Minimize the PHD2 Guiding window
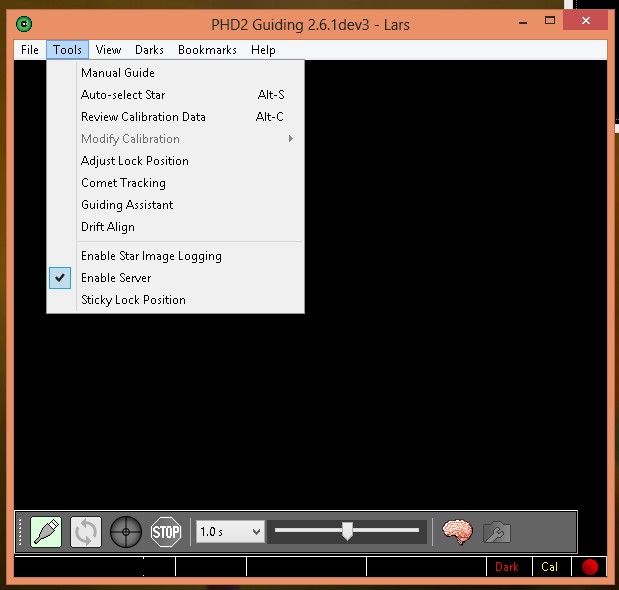619x590 pixels. pos(523,22)
